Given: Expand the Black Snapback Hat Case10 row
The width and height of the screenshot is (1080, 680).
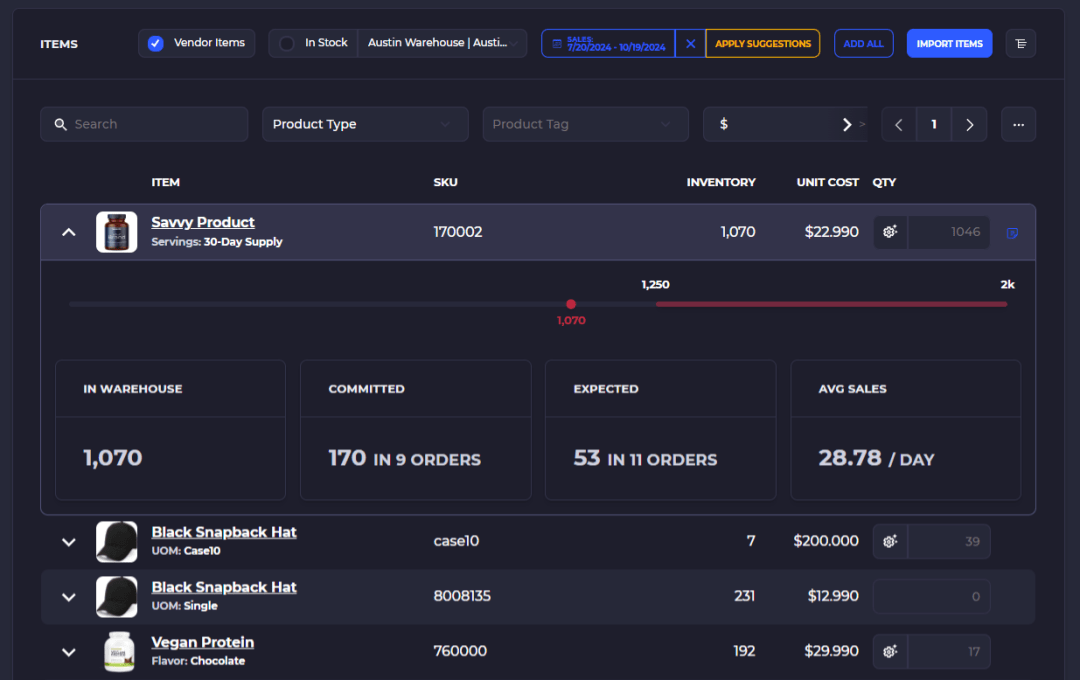Looking at the screenshot, I should pos(69,542).
